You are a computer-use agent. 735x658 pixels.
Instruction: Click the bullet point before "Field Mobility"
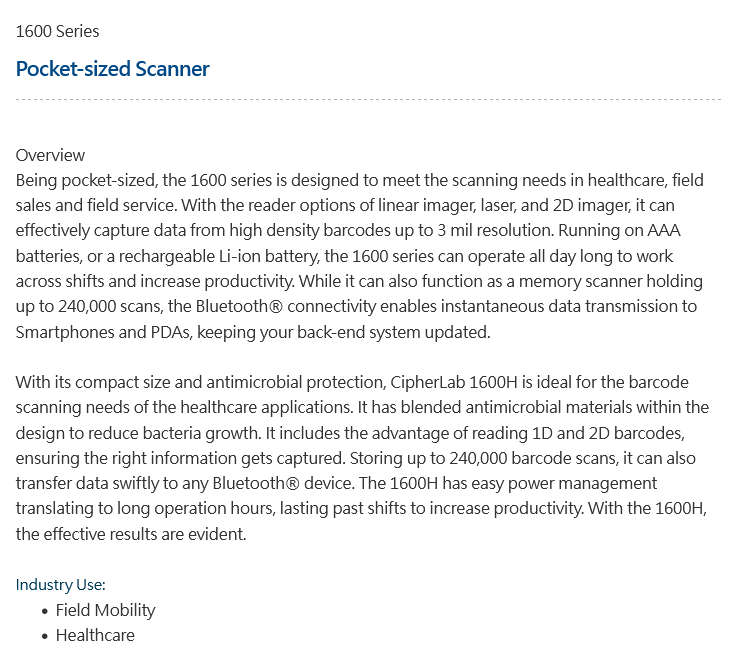[x=45, y=611]
